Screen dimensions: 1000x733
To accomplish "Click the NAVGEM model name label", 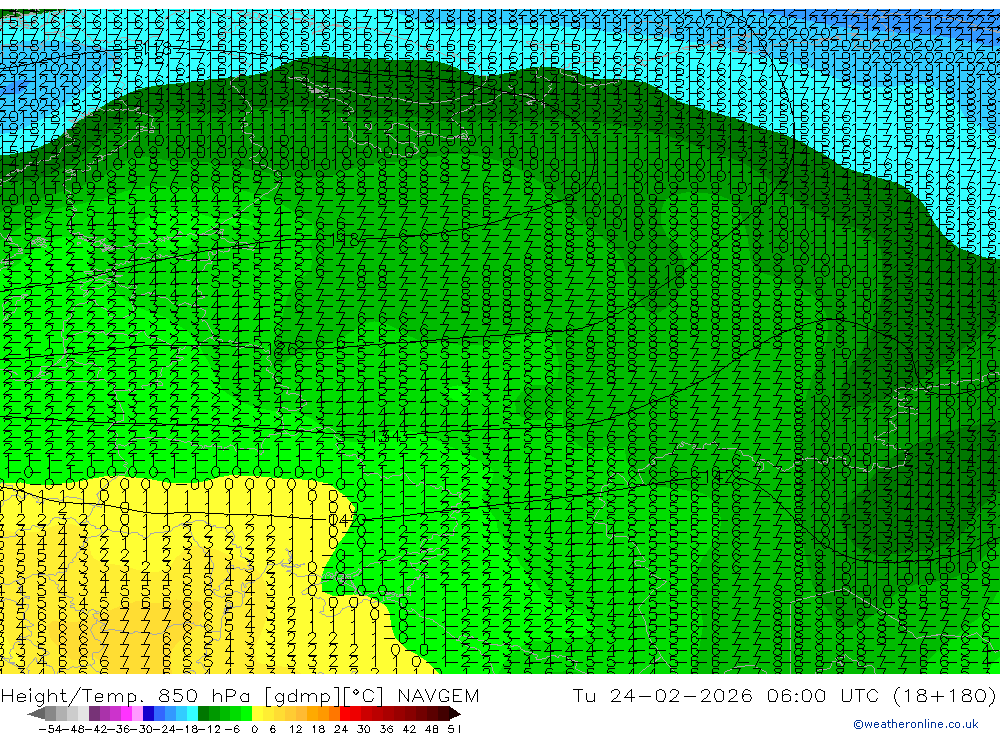I will pyautogui.click(x=438, y=695).
